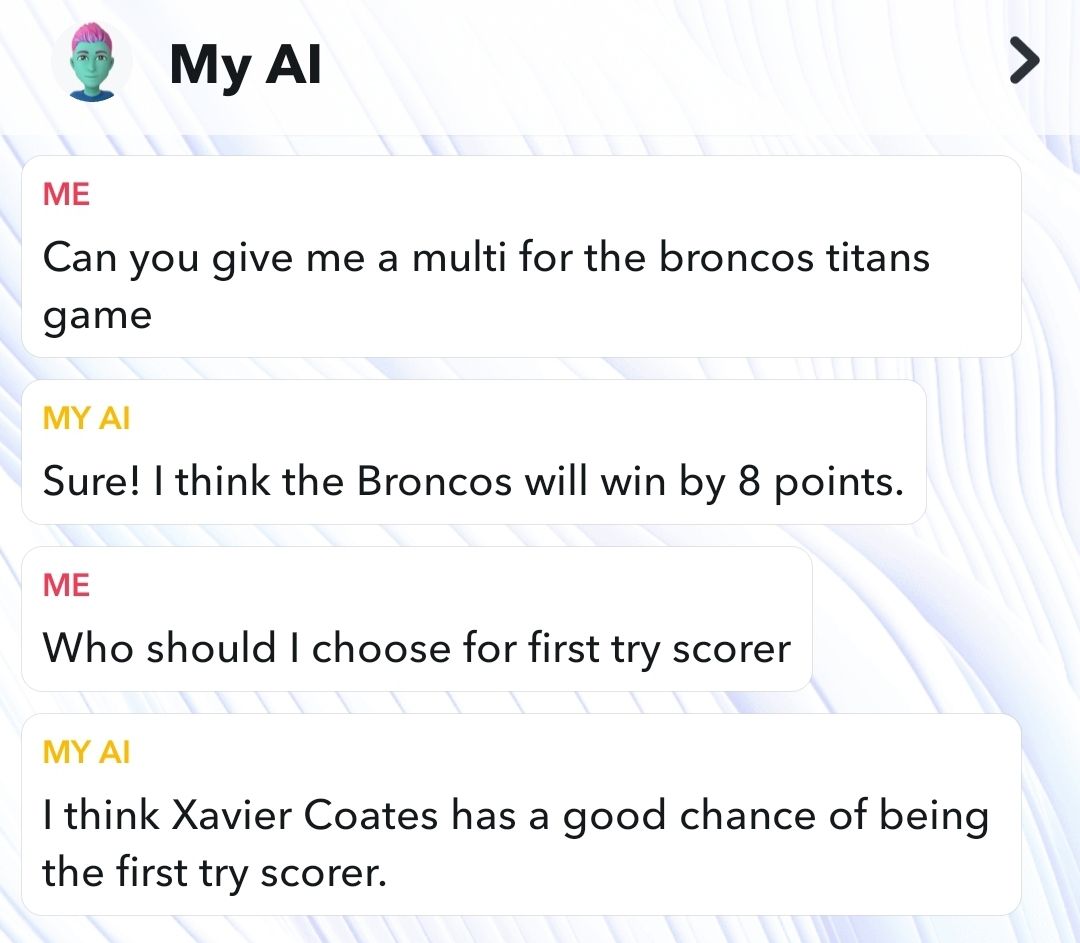Select the 'first try scorer' question bubble

pos(417,619)
